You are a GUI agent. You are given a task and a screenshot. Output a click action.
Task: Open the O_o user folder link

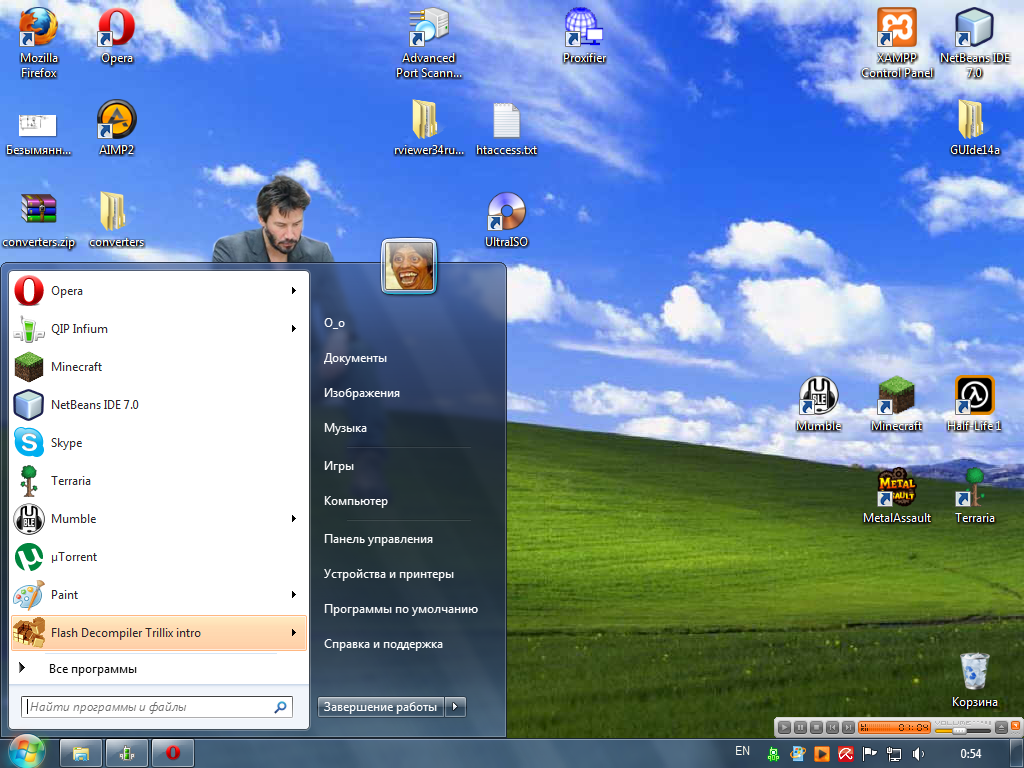click(334, 323)
